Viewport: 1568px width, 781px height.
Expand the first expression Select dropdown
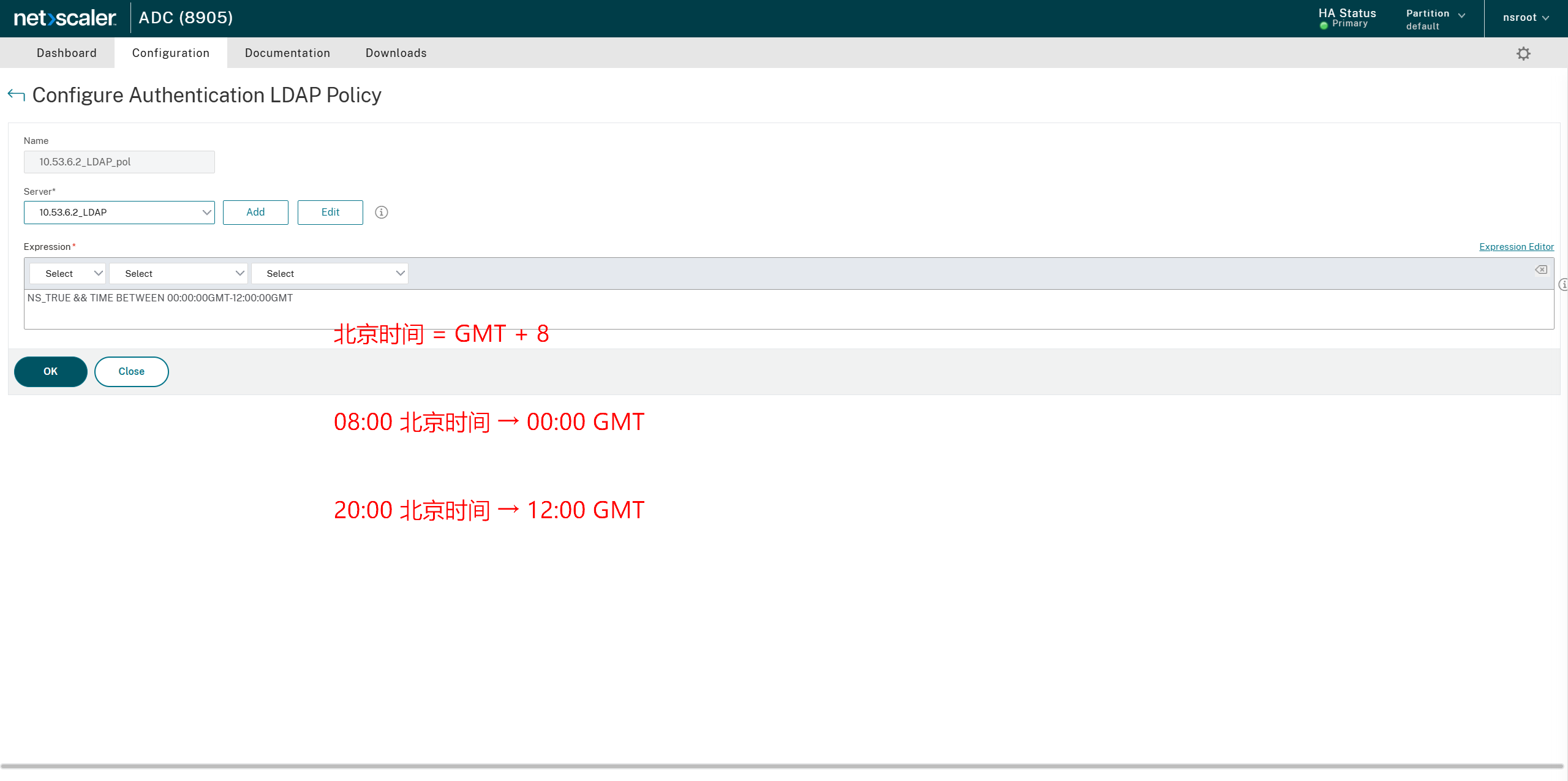(67, 274)
